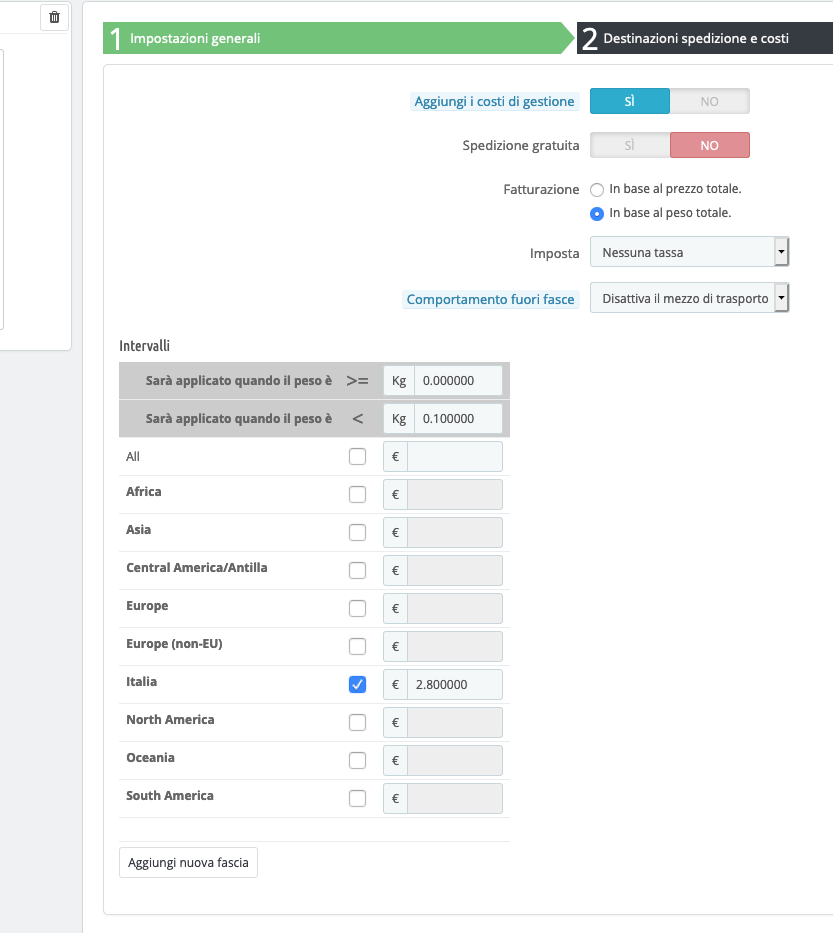Click the Aggiungi i costi di gestione label
This screenshot has width=833, height=933.
(494, 102)
